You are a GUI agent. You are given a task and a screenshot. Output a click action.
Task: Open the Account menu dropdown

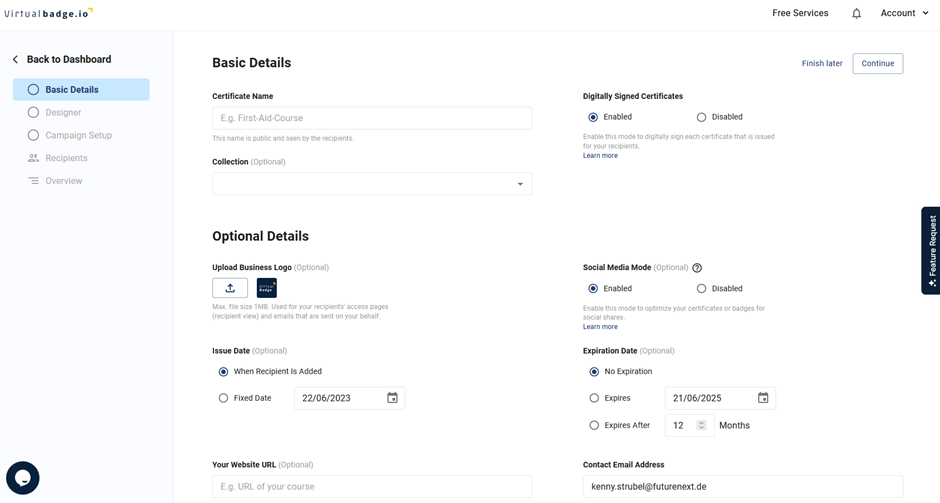(x=904, y=13)
